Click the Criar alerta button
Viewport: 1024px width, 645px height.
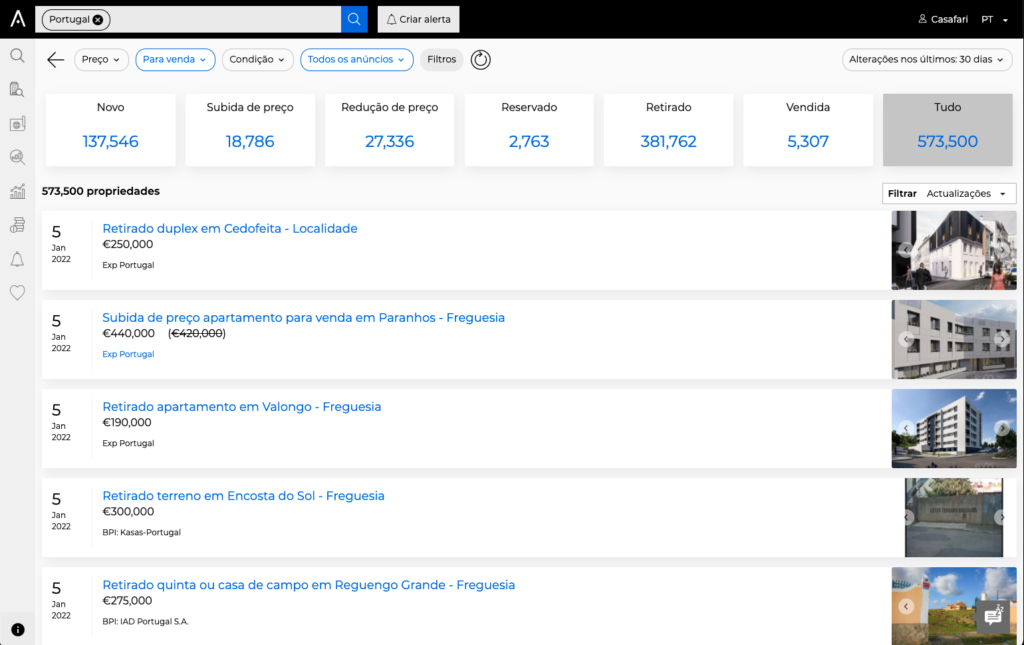tap(419, 19)
